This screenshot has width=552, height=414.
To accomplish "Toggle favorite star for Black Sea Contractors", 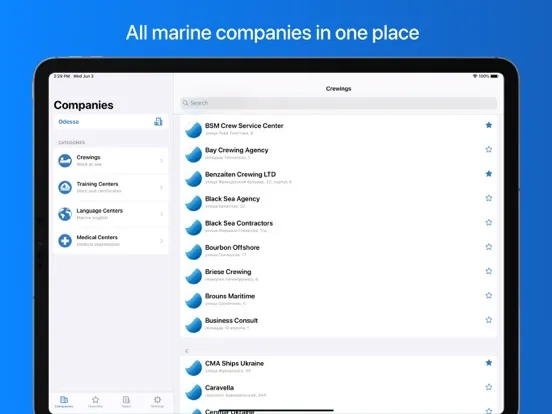I will tap(489, 222).
